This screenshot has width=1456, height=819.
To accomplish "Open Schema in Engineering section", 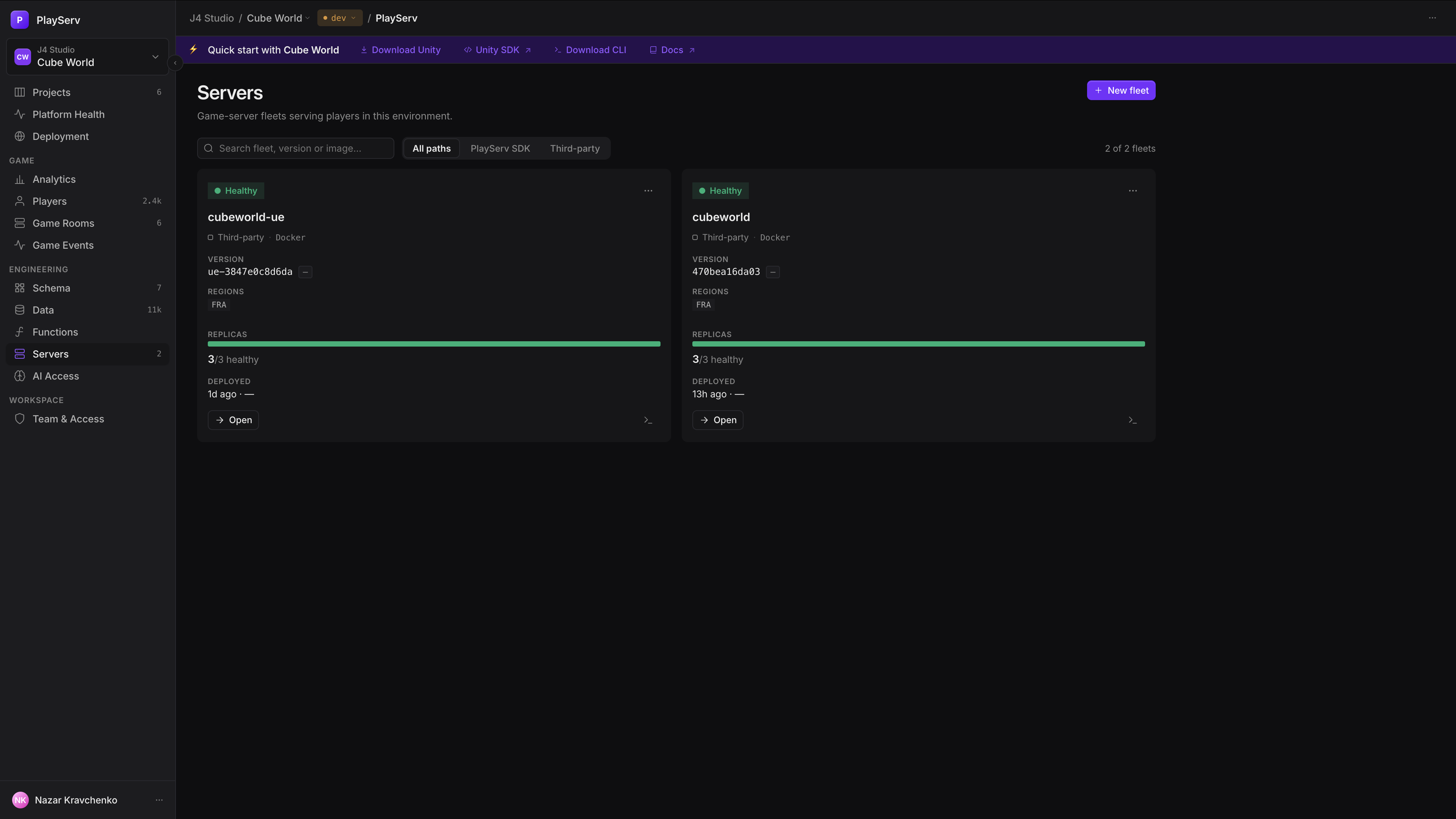I will pyautogui.click(x=88, y=288).
